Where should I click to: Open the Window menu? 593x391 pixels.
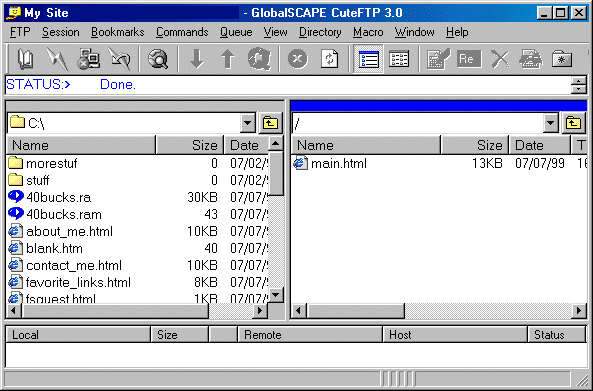click(414, 32)
